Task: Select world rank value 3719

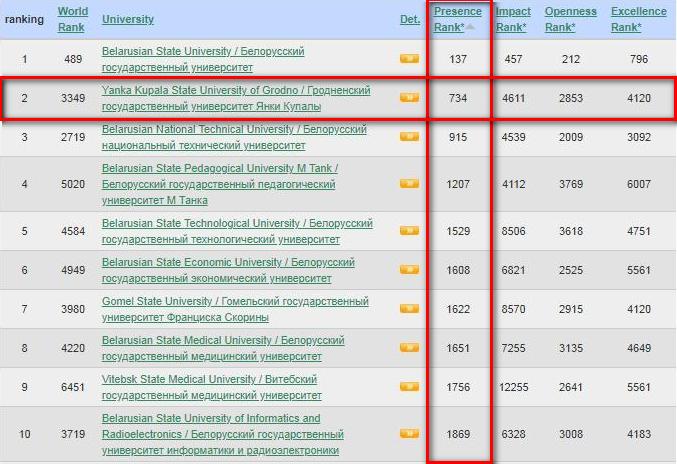Action: [x=73, y=434]
